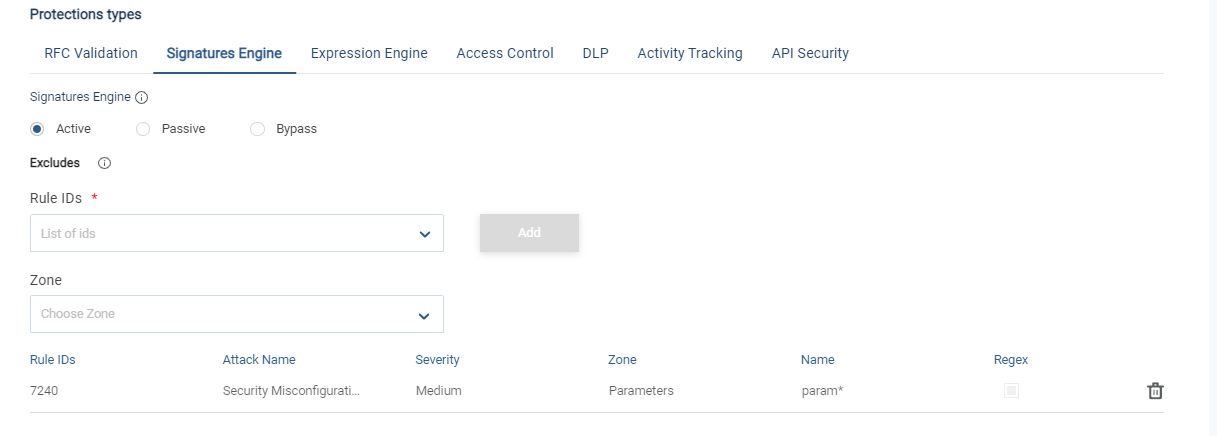1217x436 pixels.
Task: Toggle the Regex checkbox for param*
Action: (x=1011, y=391)
